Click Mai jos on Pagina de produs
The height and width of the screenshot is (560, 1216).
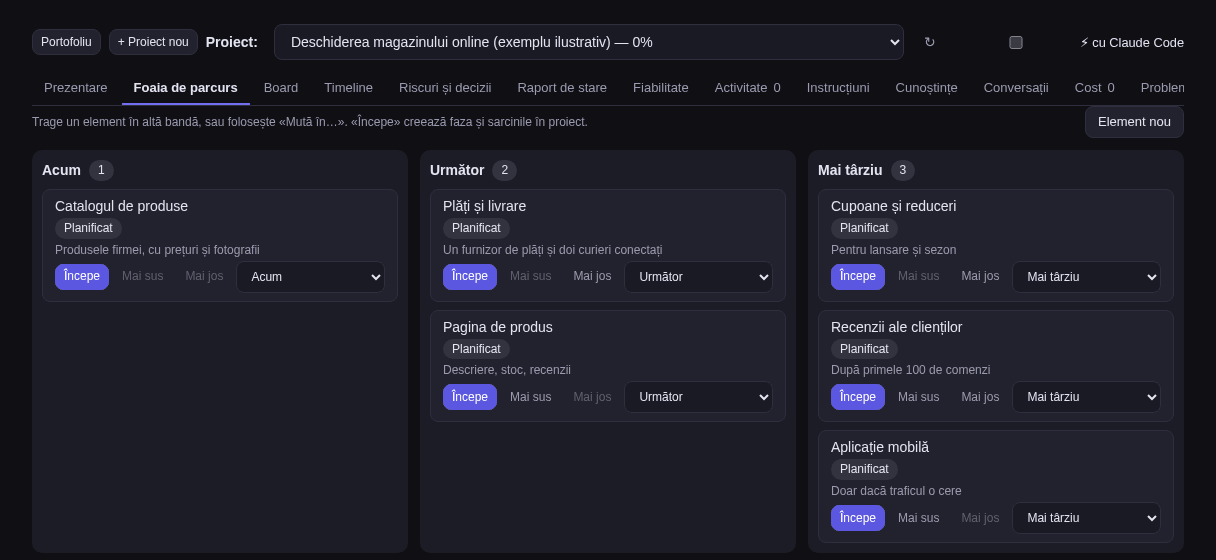[x=592, y=397]
